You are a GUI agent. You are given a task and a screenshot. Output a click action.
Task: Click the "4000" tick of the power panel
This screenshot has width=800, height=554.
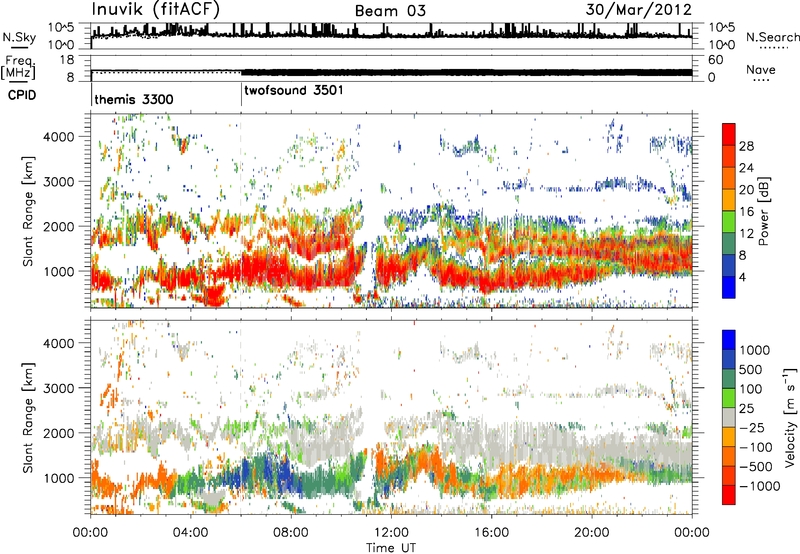pyautogui.click(x=58, y=137)
